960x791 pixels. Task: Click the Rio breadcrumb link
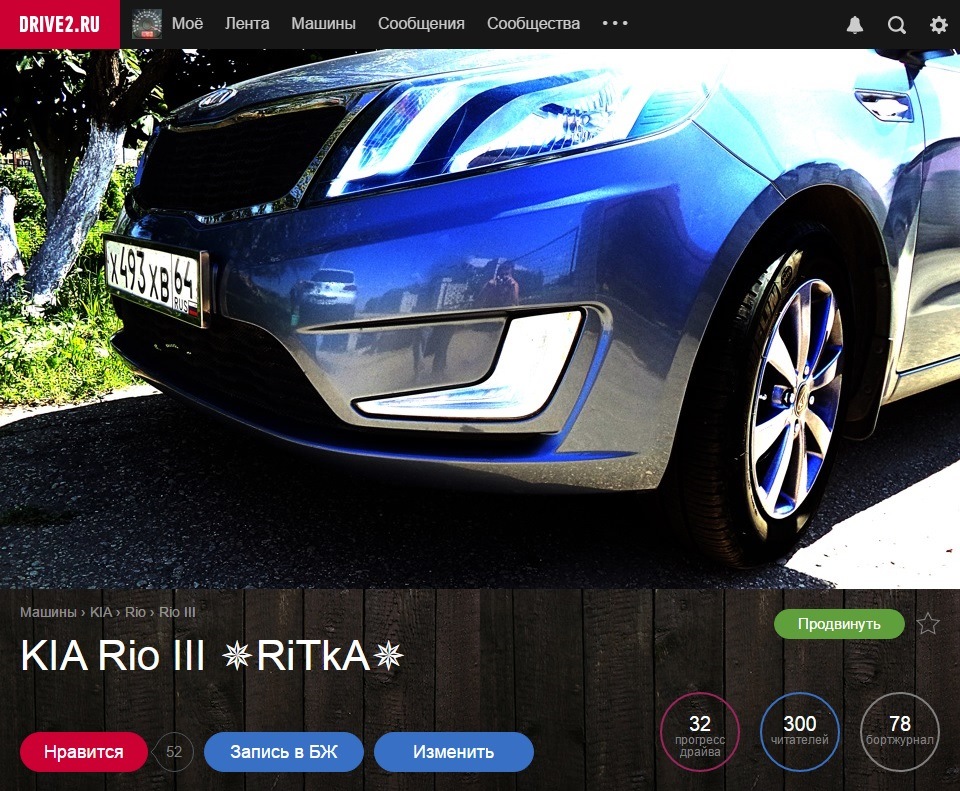tap(135, 612)
